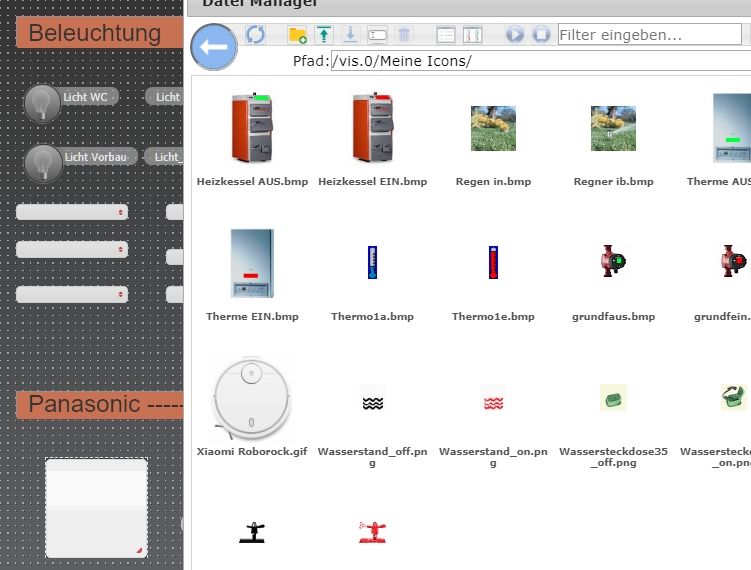Viewport: 751px width, 570px height.
Task: Upload a file with green arrow icon
Action: 324,35
